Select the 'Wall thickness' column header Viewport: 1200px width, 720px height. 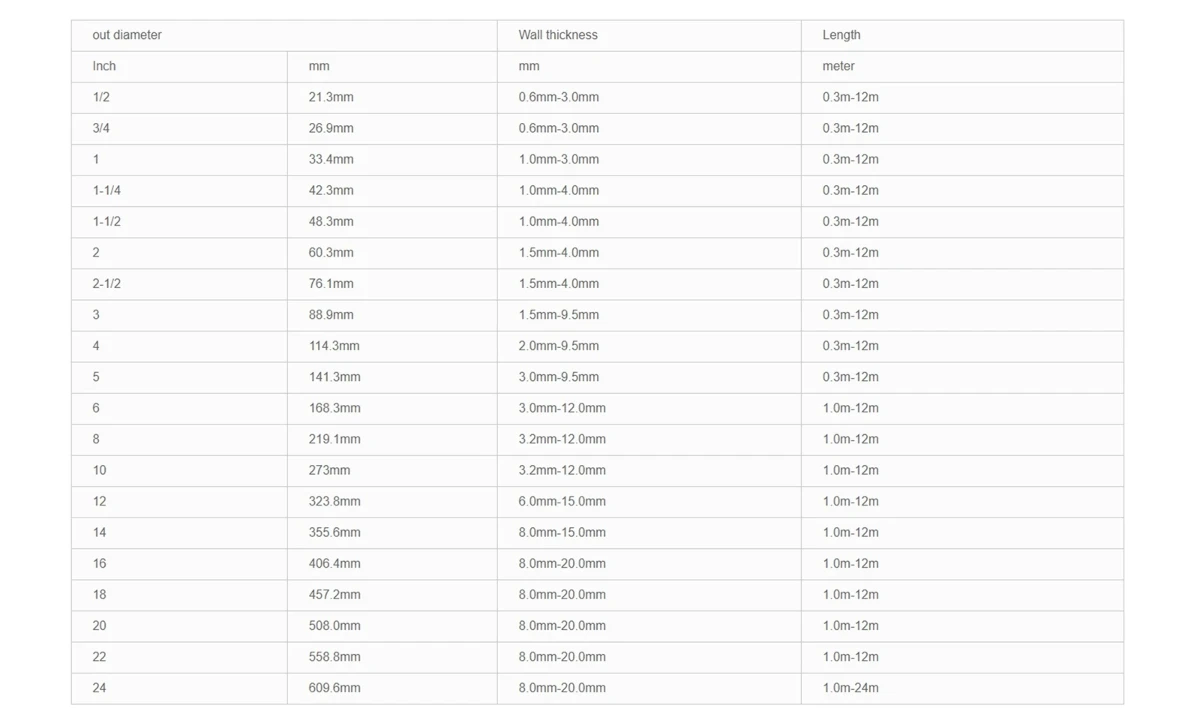649,35
